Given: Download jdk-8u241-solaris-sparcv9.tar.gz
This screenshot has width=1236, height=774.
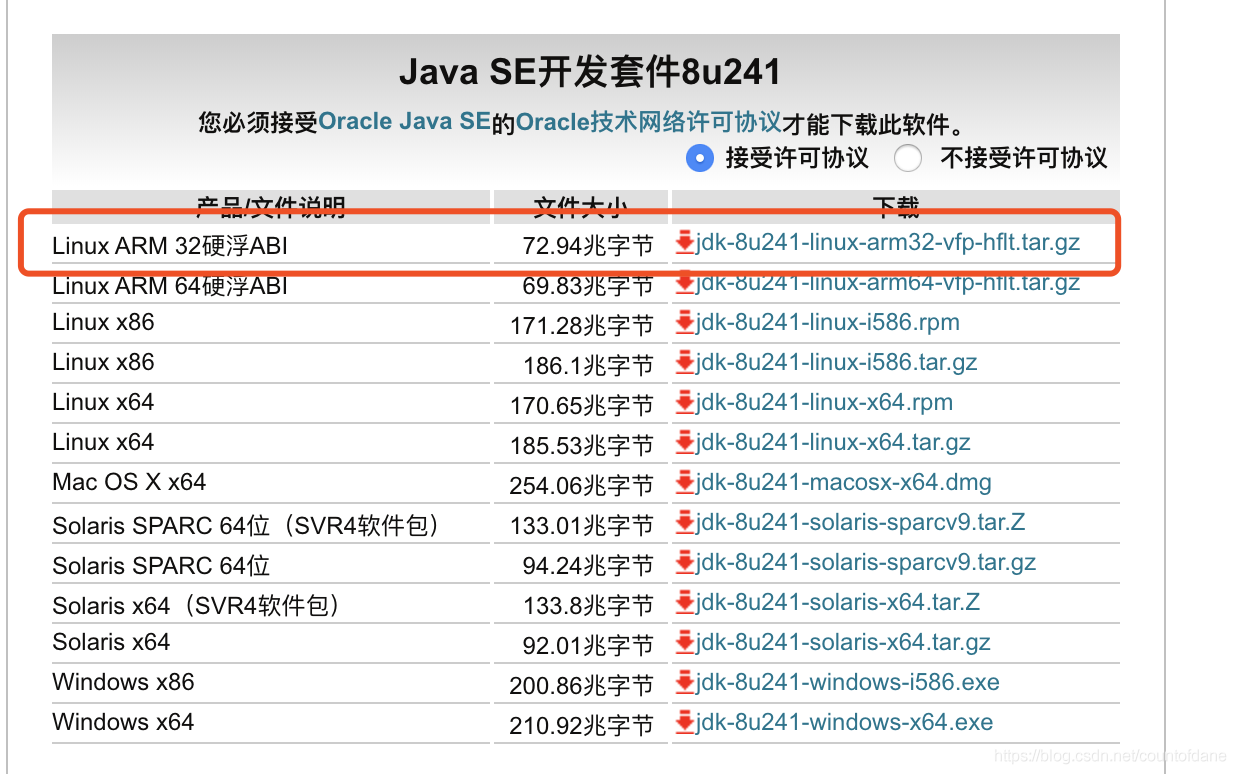Looking at the screenshot, I should (x=865, y=562).
